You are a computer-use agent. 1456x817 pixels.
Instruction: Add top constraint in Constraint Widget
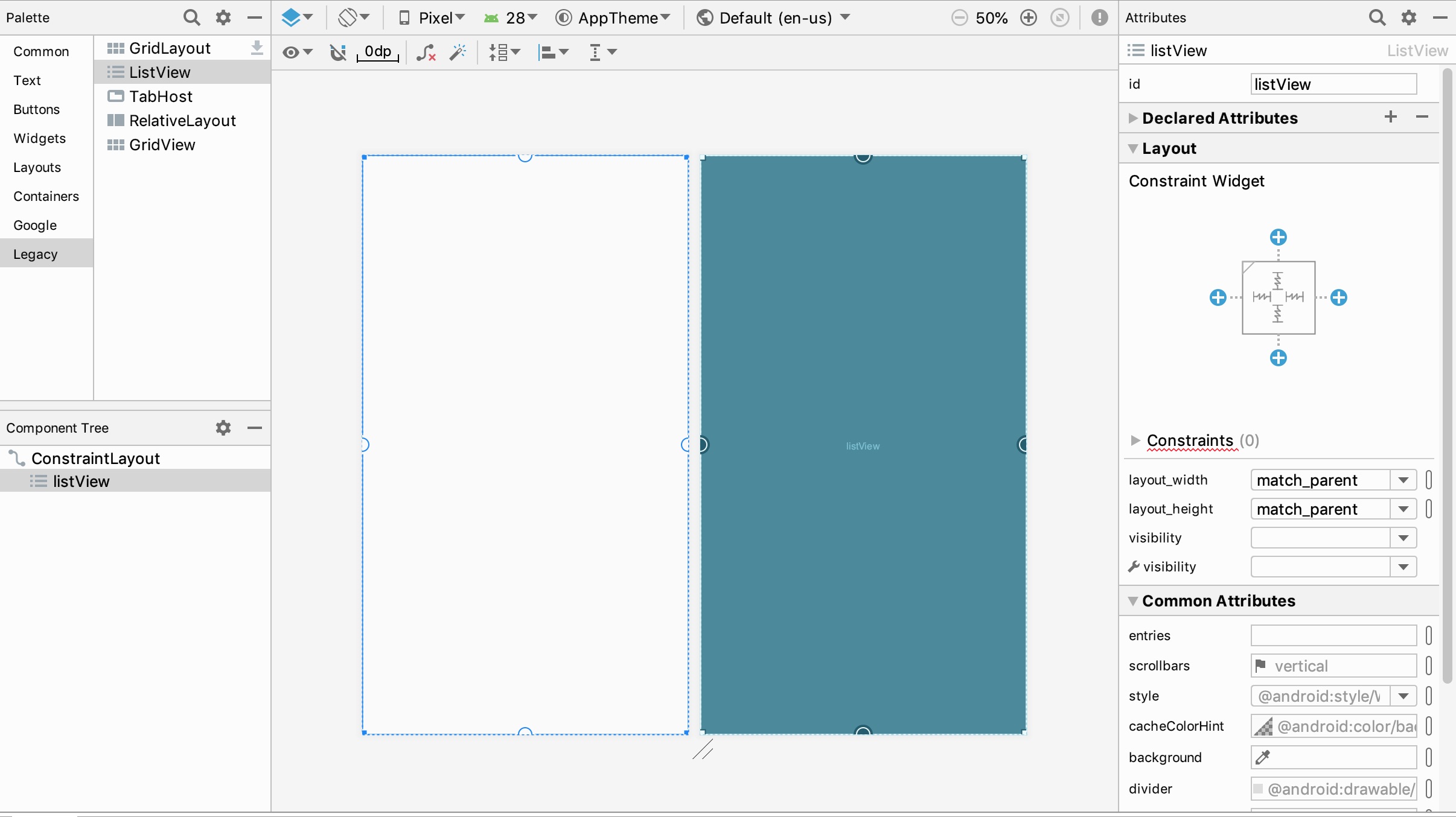coord(1279,237)
